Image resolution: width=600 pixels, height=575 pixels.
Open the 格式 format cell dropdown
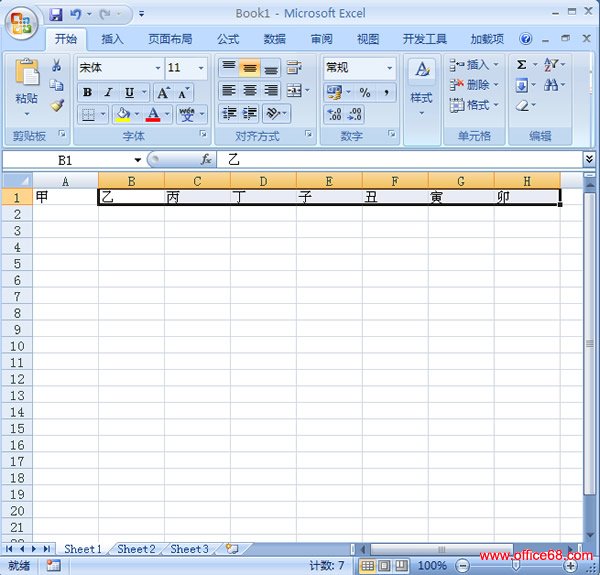(474, 104)
